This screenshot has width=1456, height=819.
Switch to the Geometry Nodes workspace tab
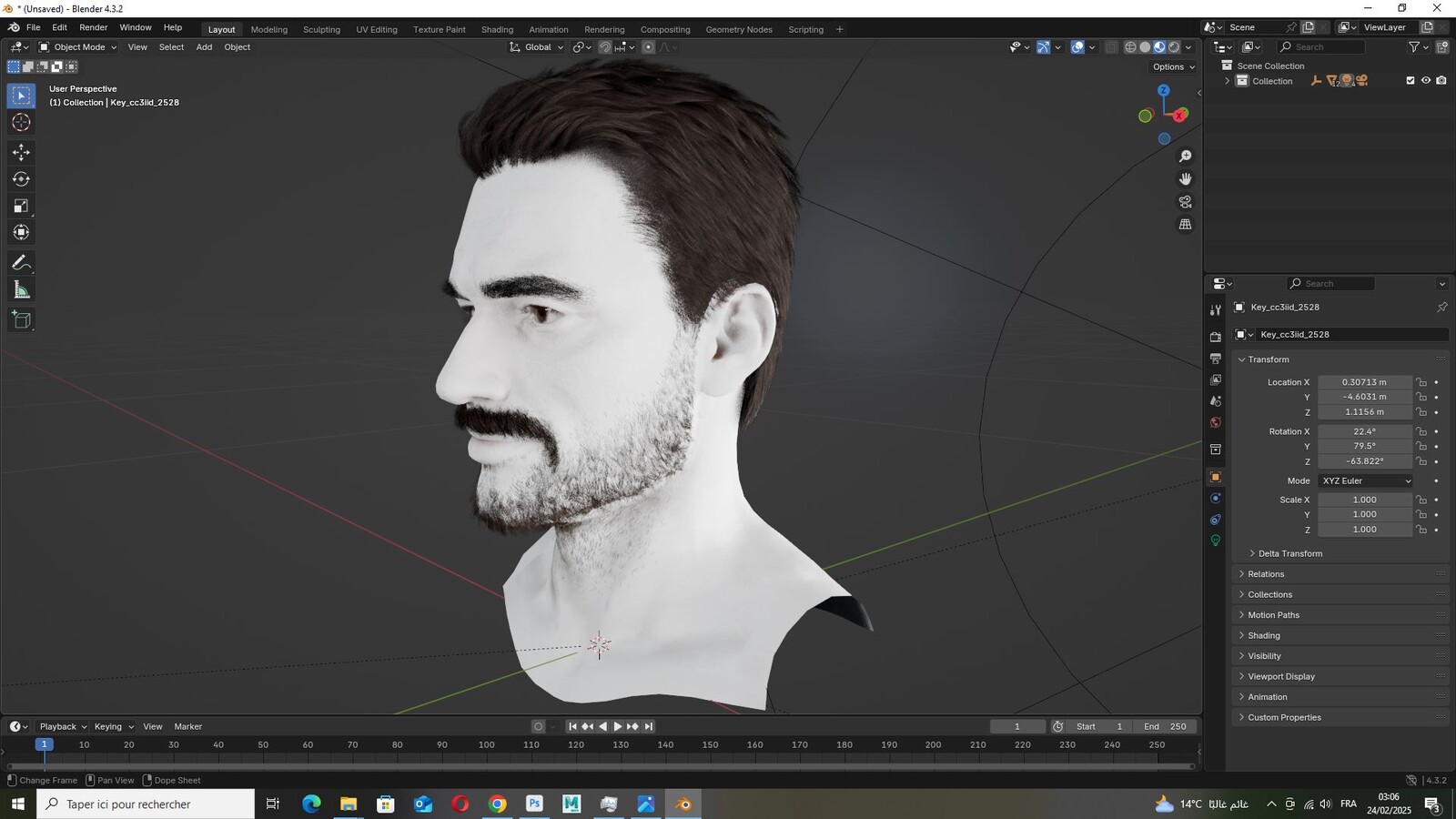pos(739,29)
